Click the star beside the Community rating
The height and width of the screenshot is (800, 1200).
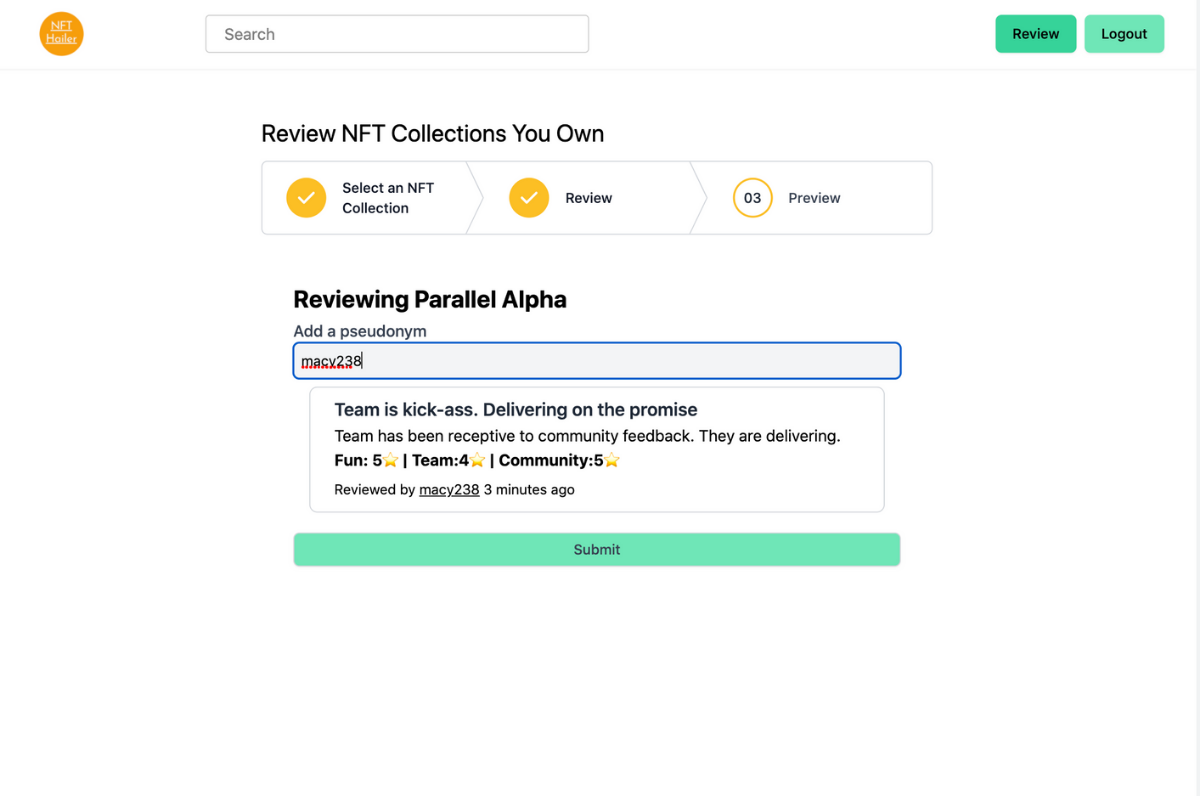(612, 461)
